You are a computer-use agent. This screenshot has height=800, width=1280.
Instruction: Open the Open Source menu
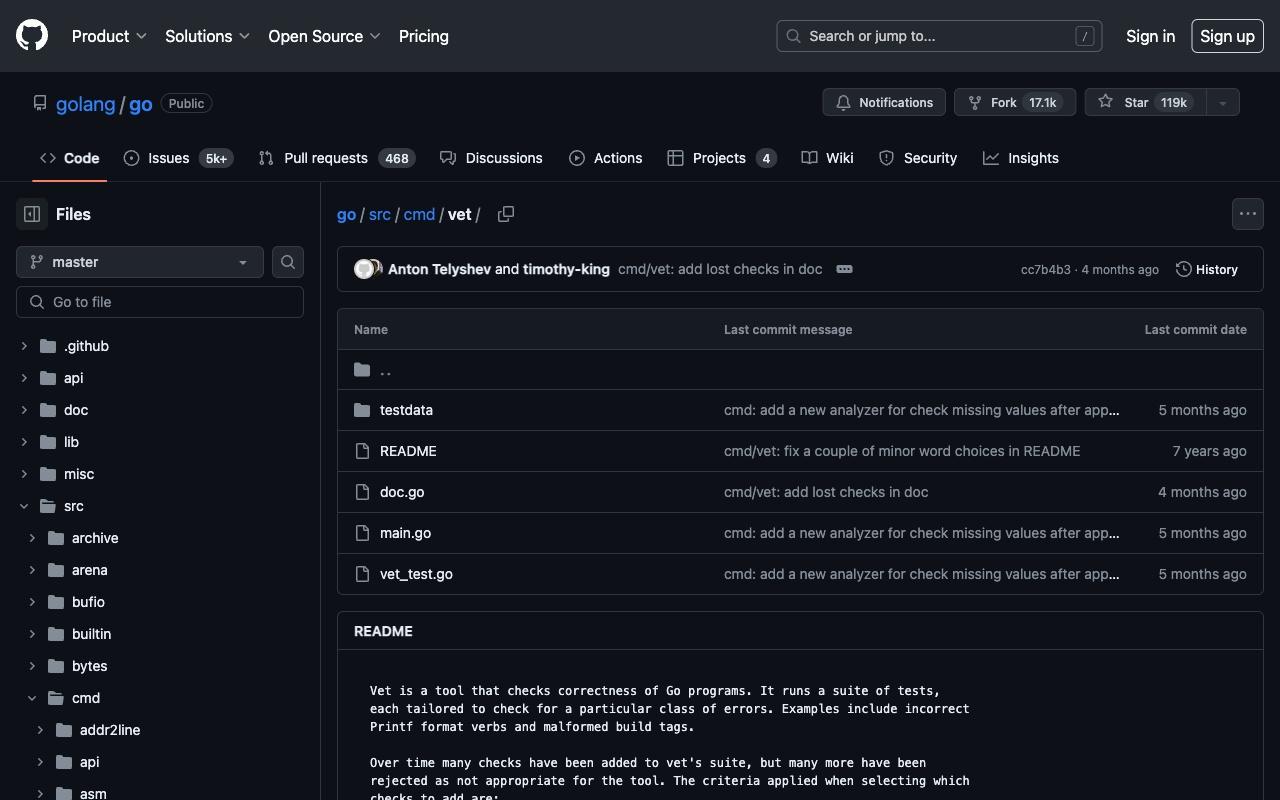click(325, 36)
